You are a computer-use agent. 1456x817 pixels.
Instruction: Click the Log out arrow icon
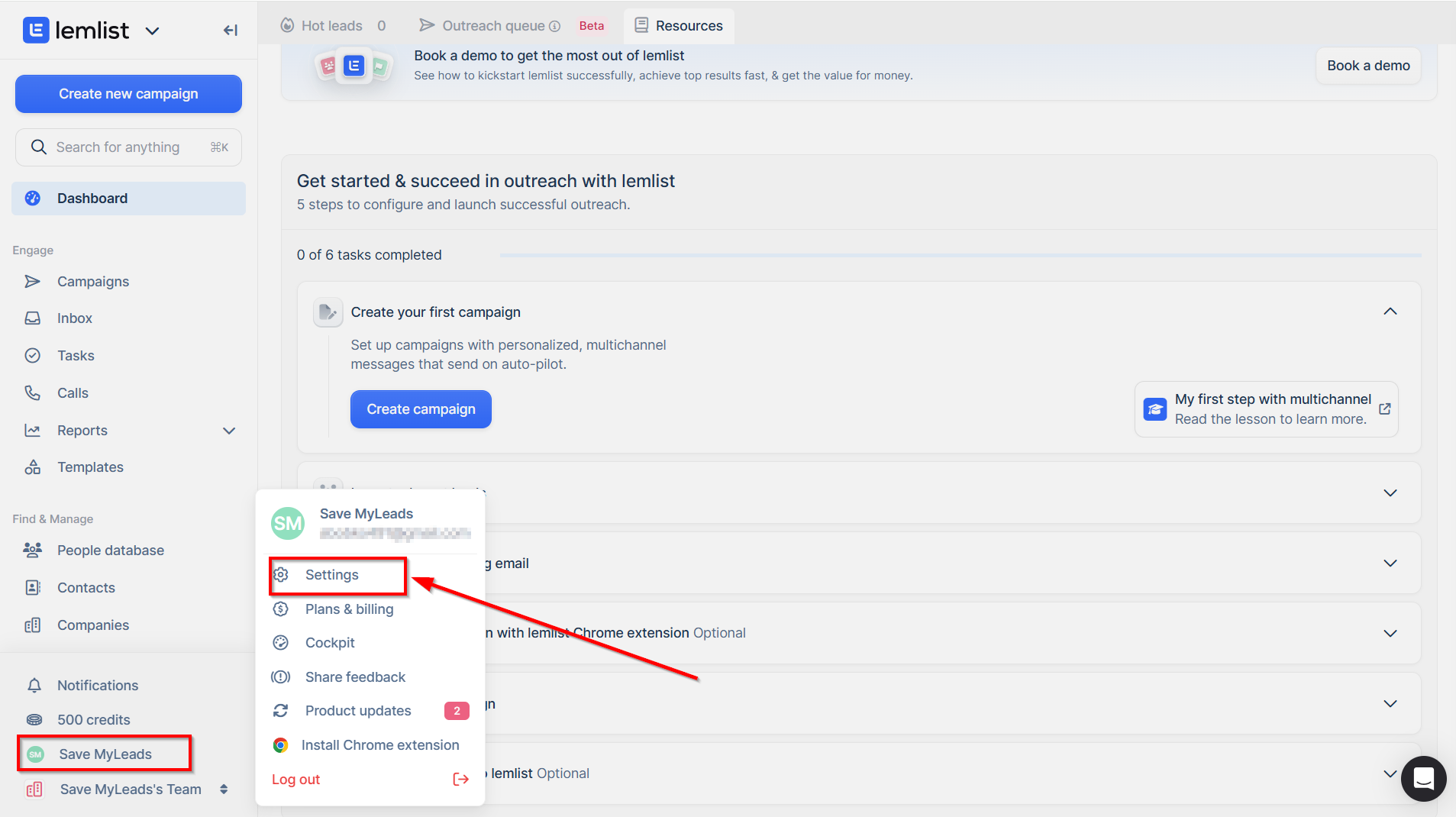coord(460,779)
